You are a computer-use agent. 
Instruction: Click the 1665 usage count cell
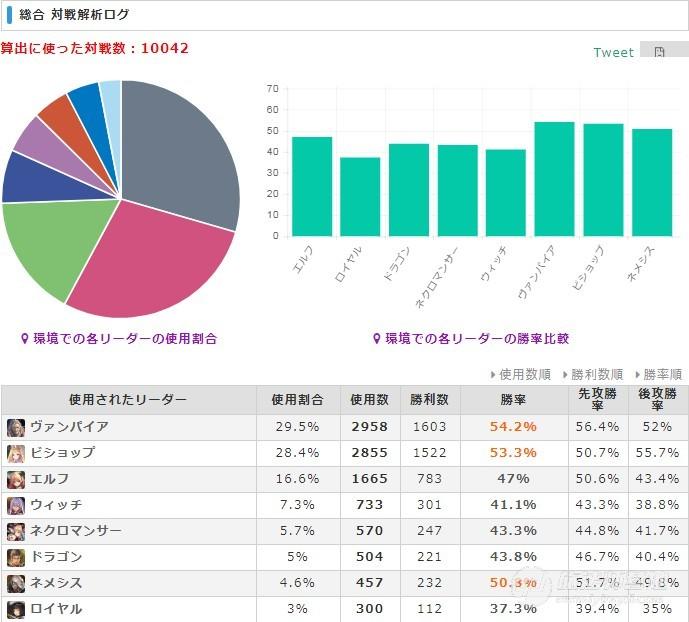click(x=370, y=478)
